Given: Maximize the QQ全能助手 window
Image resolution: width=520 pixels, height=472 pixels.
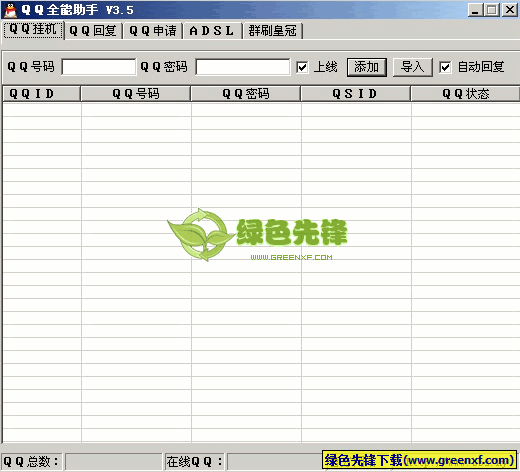Looking at the screenshot, I should pyautogui.click(x=492, y=10).
